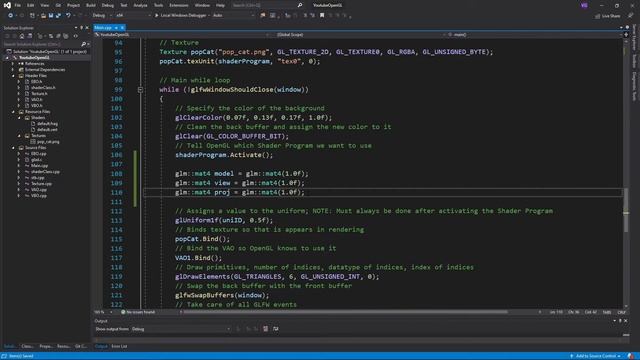The image size is (640, 360).
Task: Click the preview selected items icon in Solution Explorer
Action: 76,36
